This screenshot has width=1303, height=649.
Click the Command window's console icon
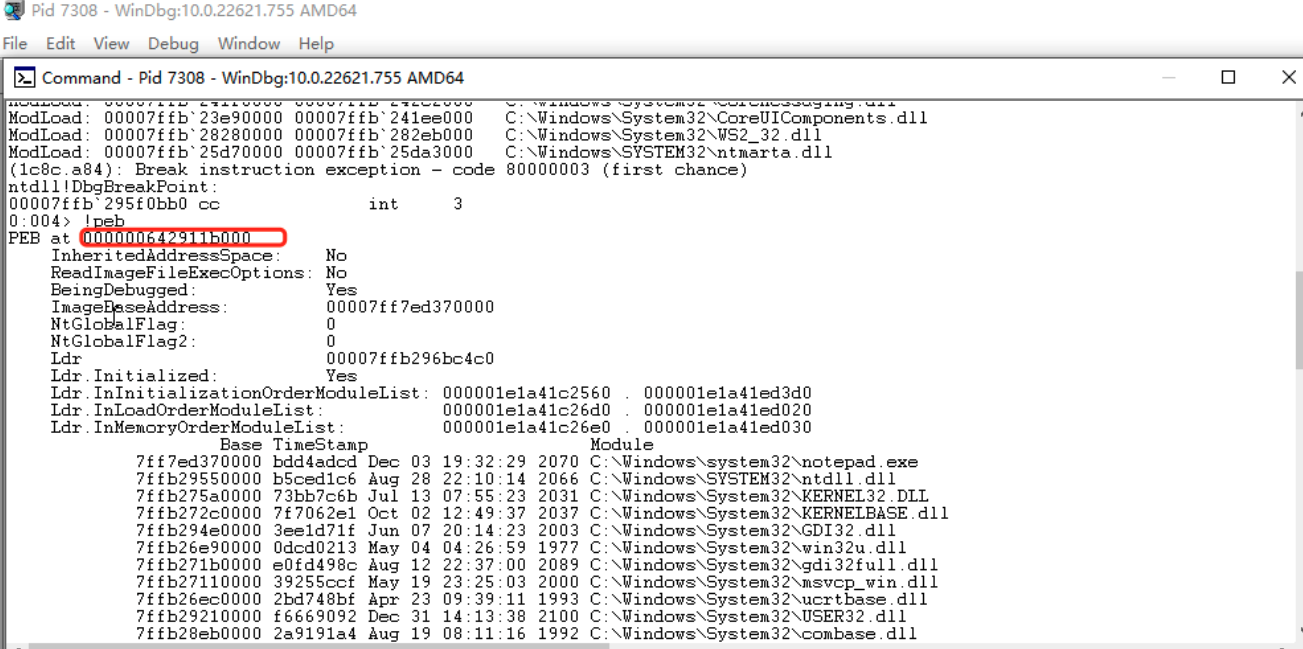24,78
